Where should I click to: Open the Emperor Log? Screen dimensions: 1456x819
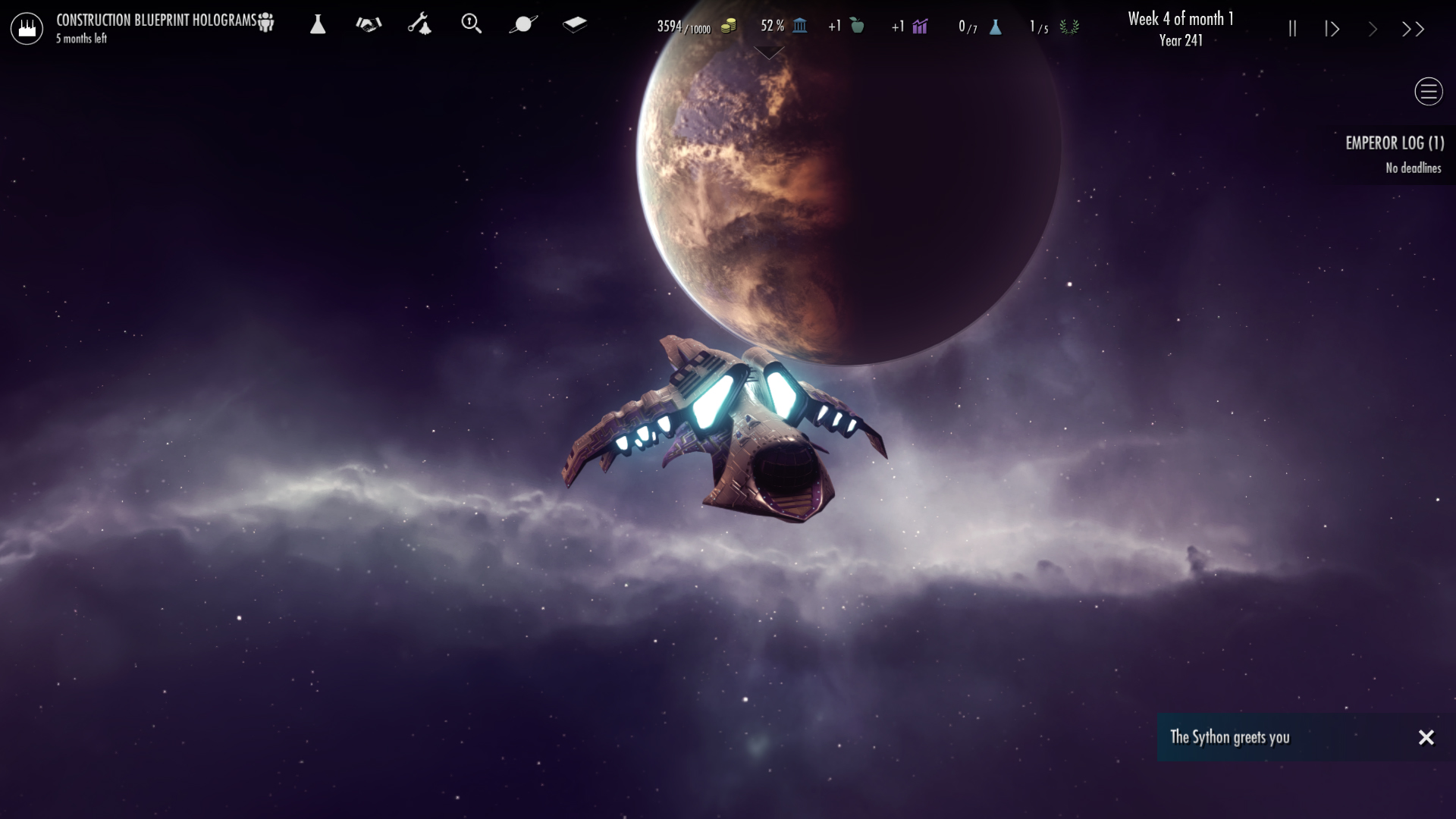(x=1395, y=143)
